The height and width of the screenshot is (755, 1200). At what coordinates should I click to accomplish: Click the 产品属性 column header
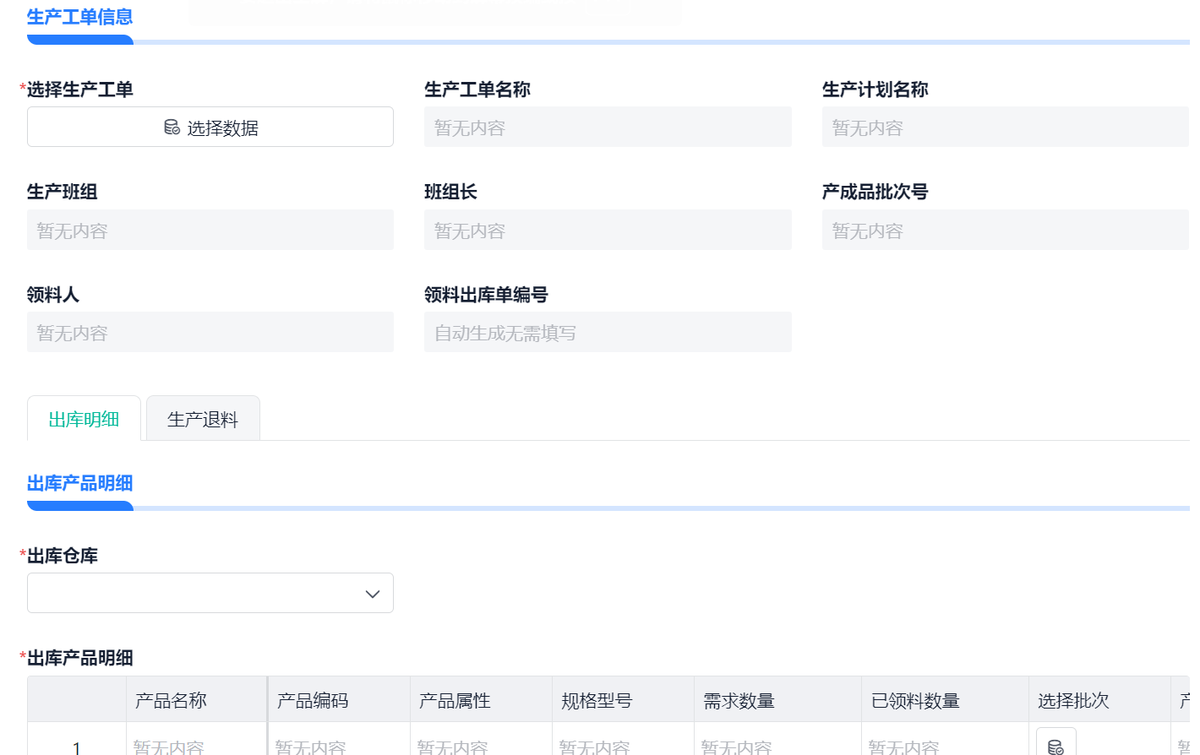click(x=455, y=700)
